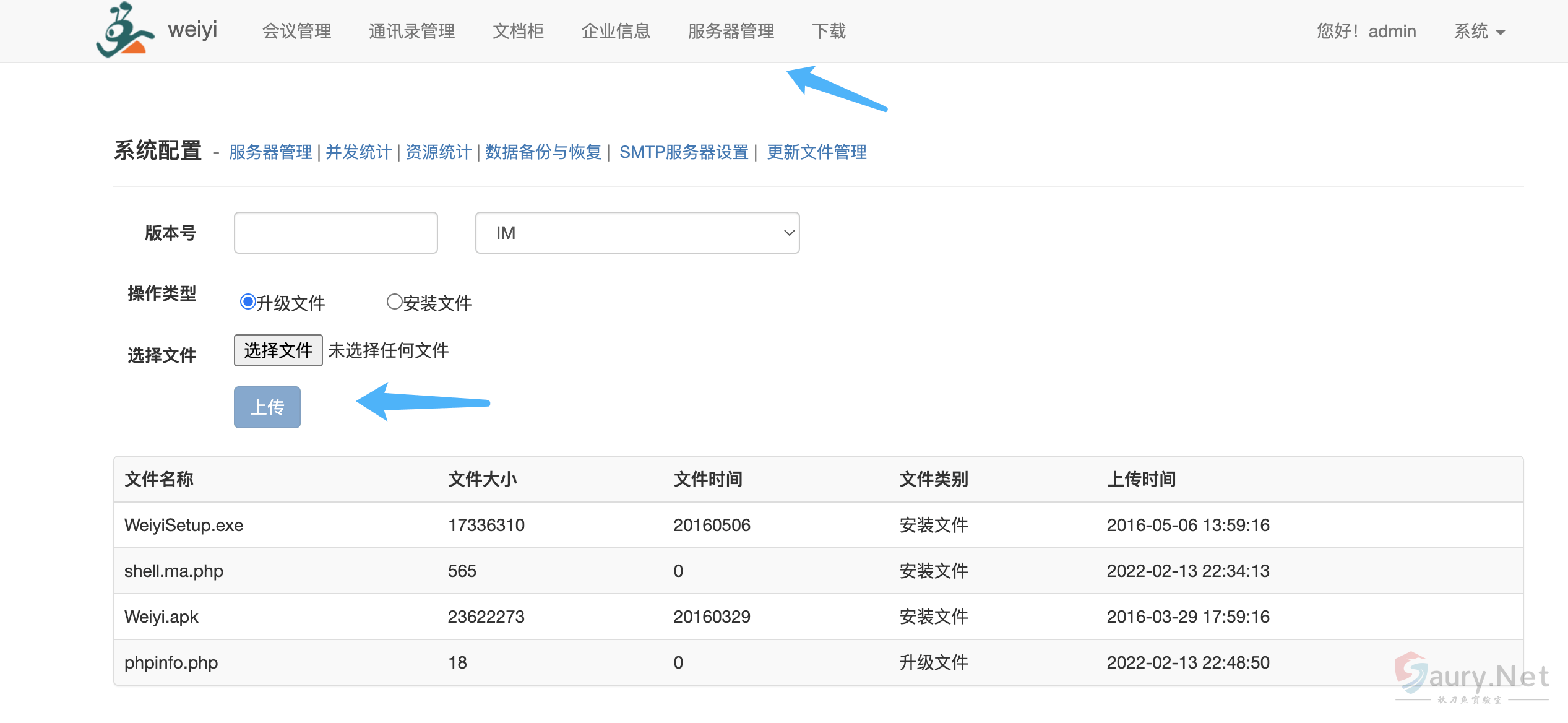This screenshot has width=1568, height=723.
Task: Go to 数据备份与恢复 link
Action: pos(543,152)
